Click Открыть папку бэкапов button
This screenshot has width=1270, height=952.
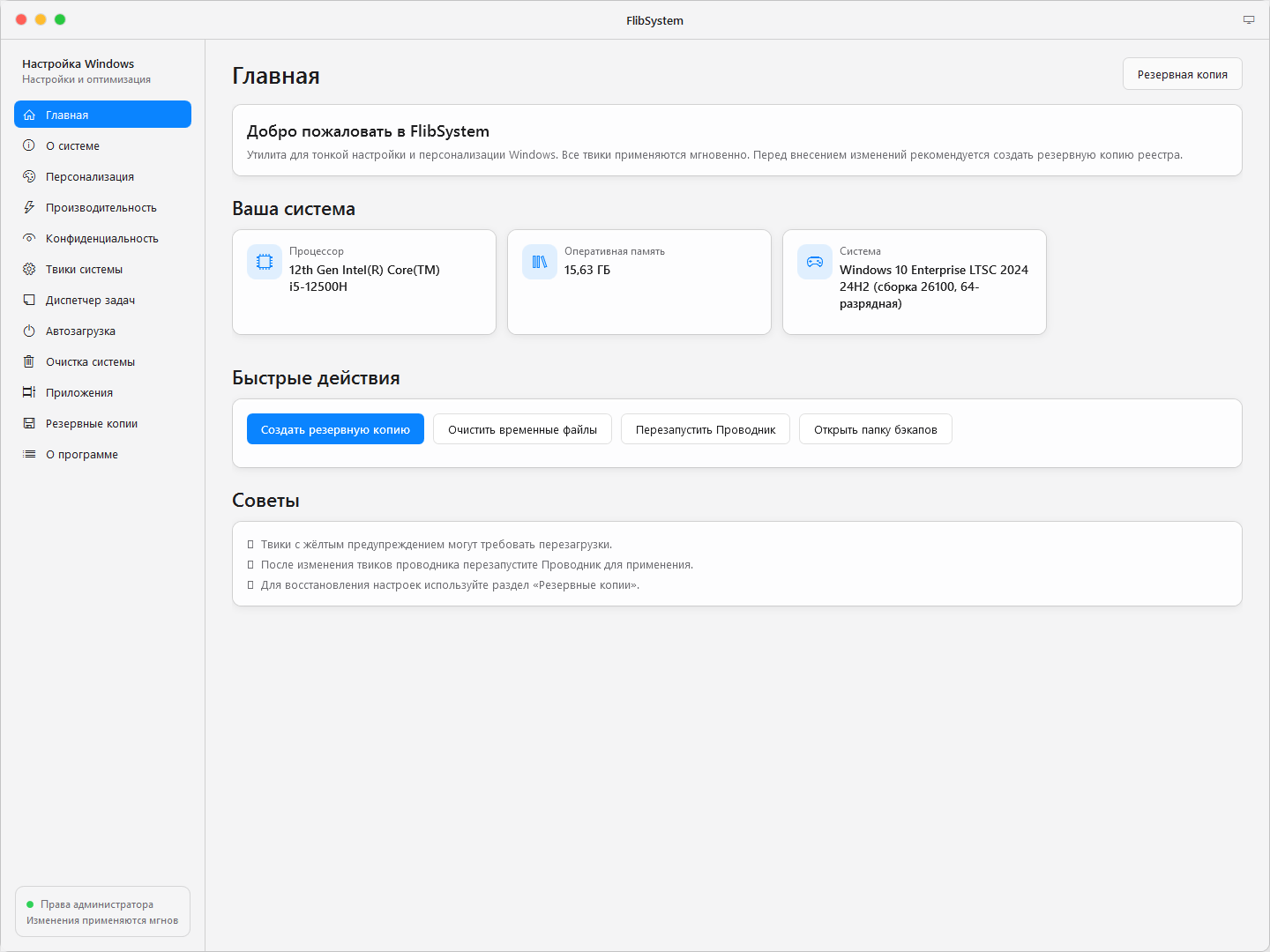(876, 429)
